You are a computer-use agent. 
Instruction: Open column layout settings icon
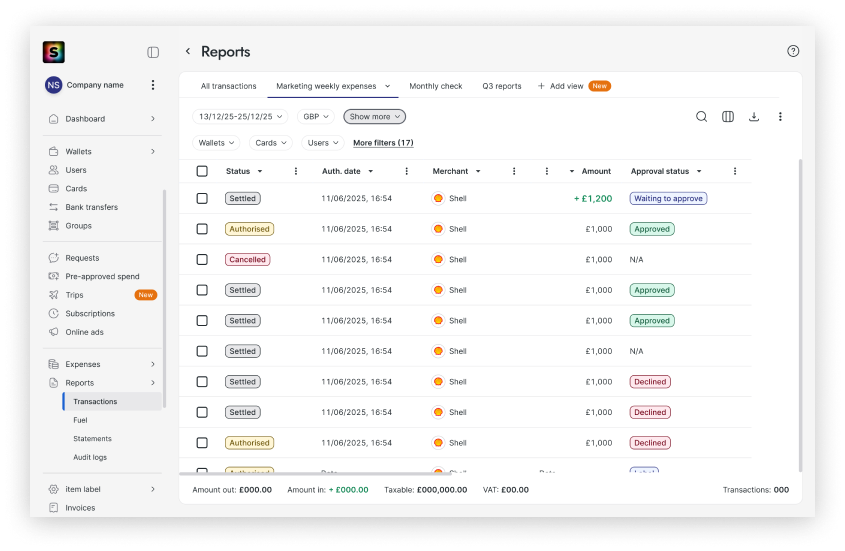[728, 116]
